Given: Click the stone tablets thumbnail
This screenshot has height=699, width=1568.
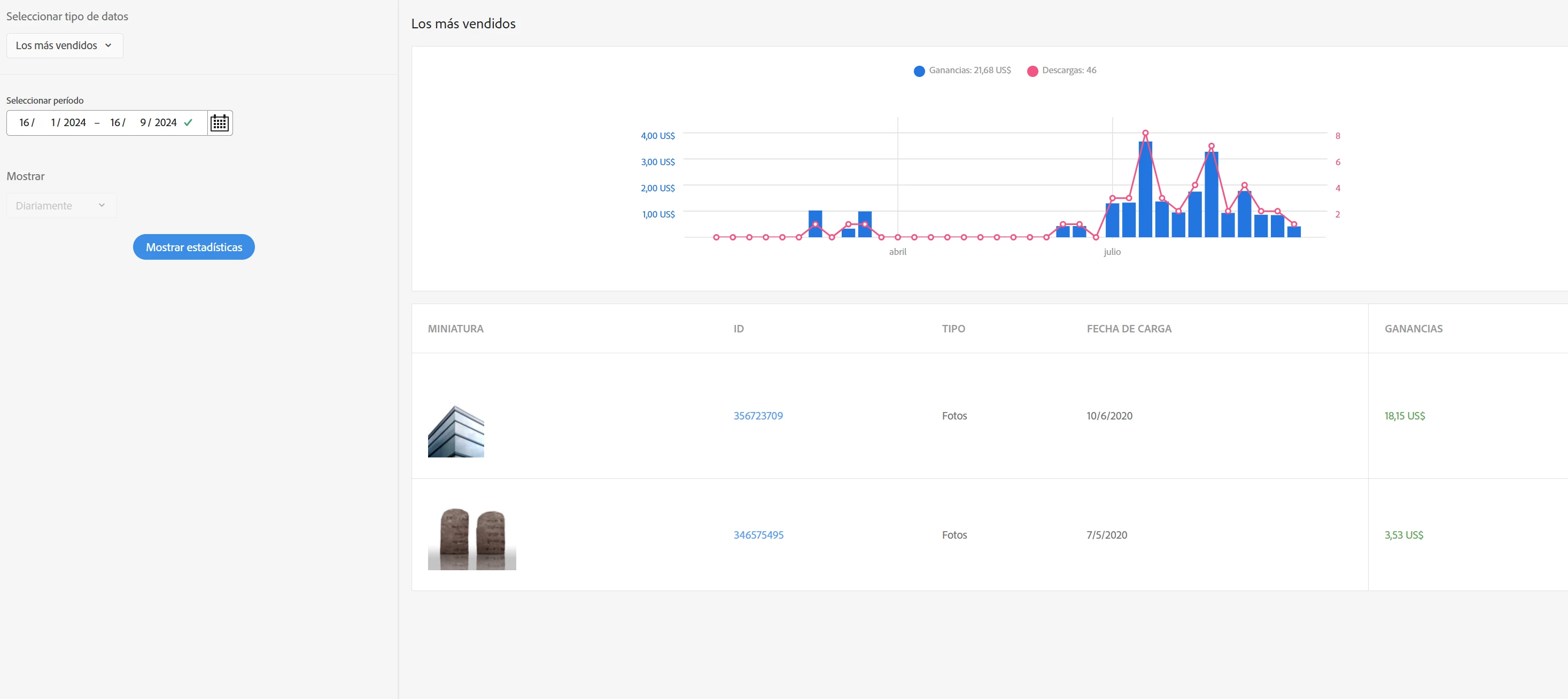Looking at the screenshot, I should click(x=472, y=538).
